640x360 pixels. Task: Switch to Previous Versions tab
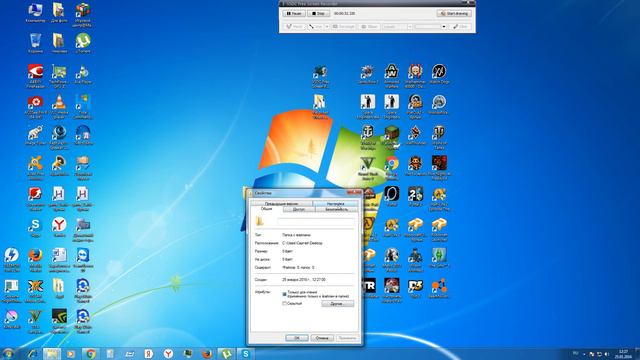click(281, 203)
